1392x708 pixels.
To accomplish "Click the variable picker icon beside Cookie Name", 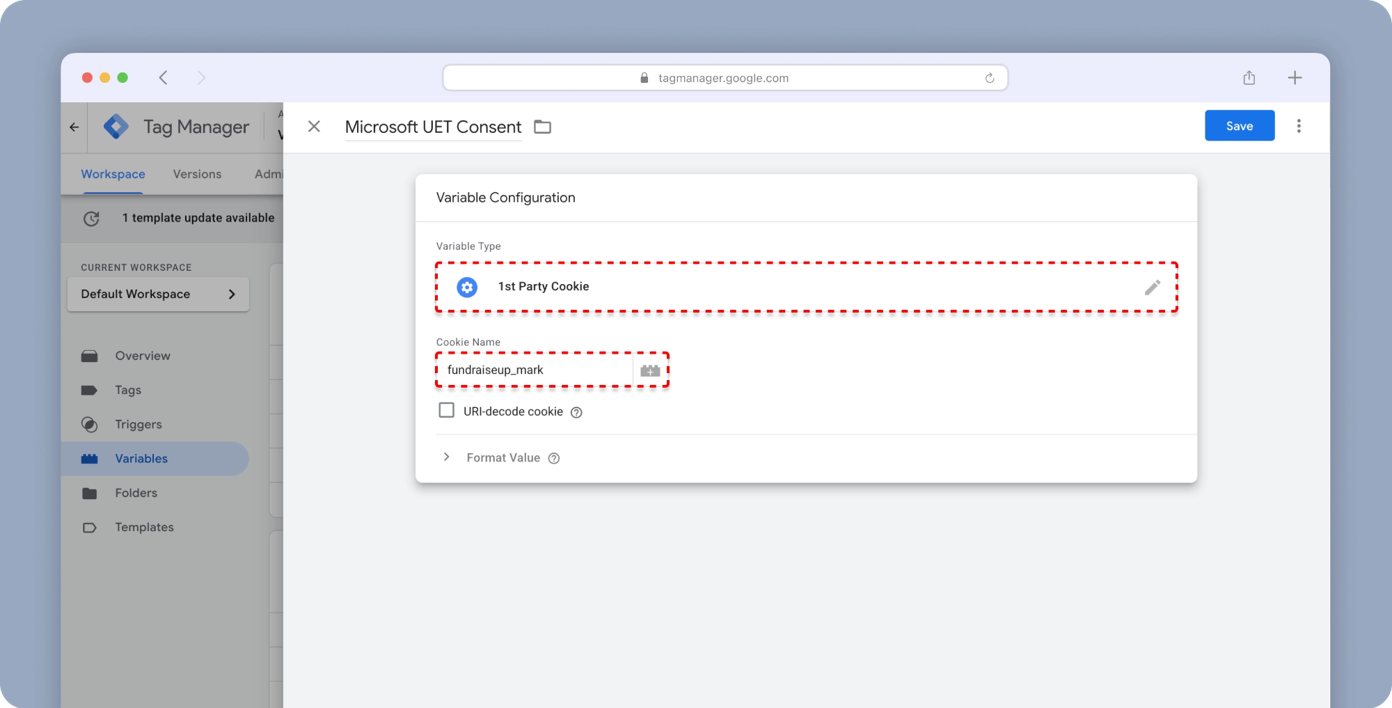I will (x=650, y=371).
